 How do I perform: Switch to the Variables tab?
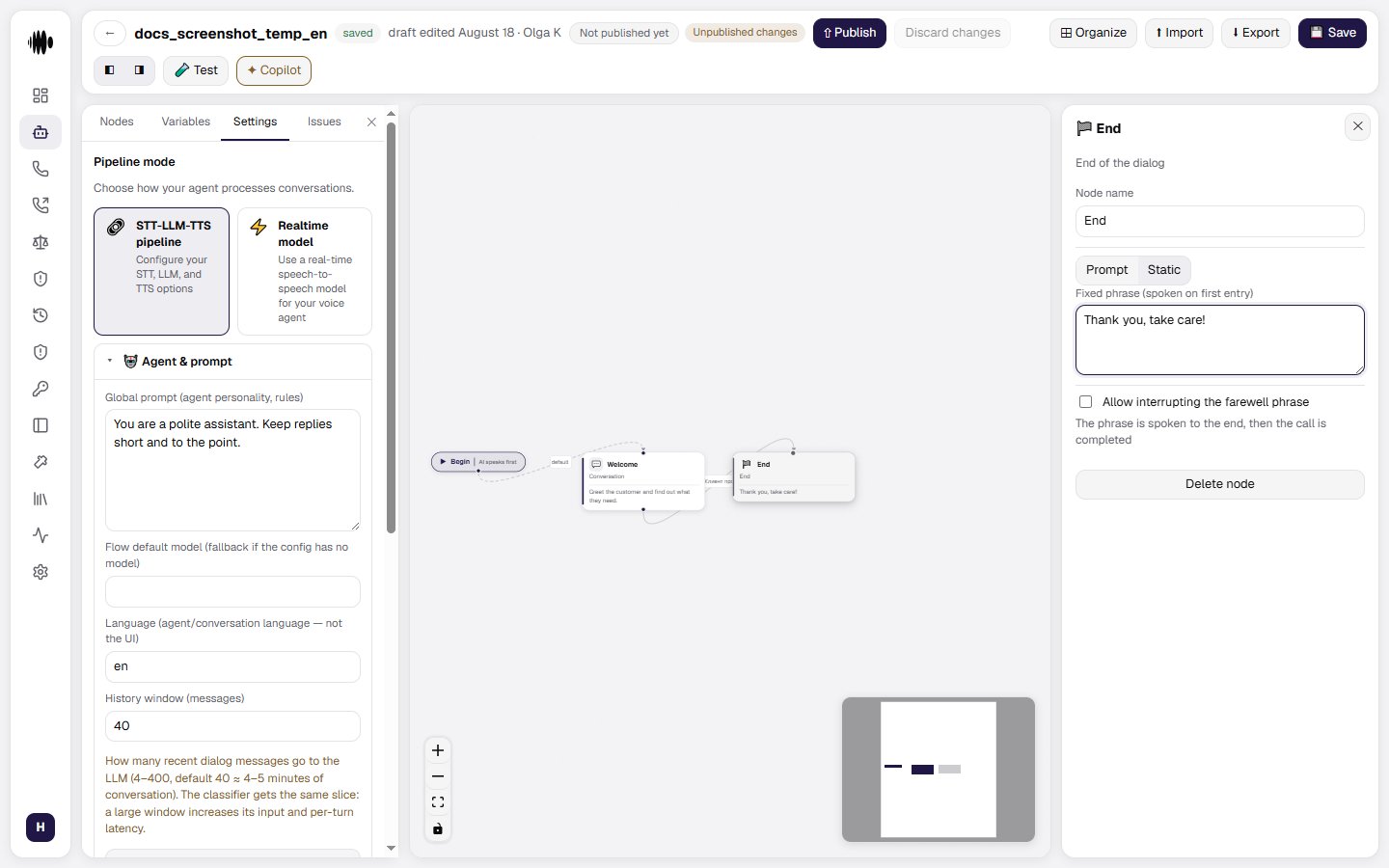pyautogui.click(x=186, y=122)
